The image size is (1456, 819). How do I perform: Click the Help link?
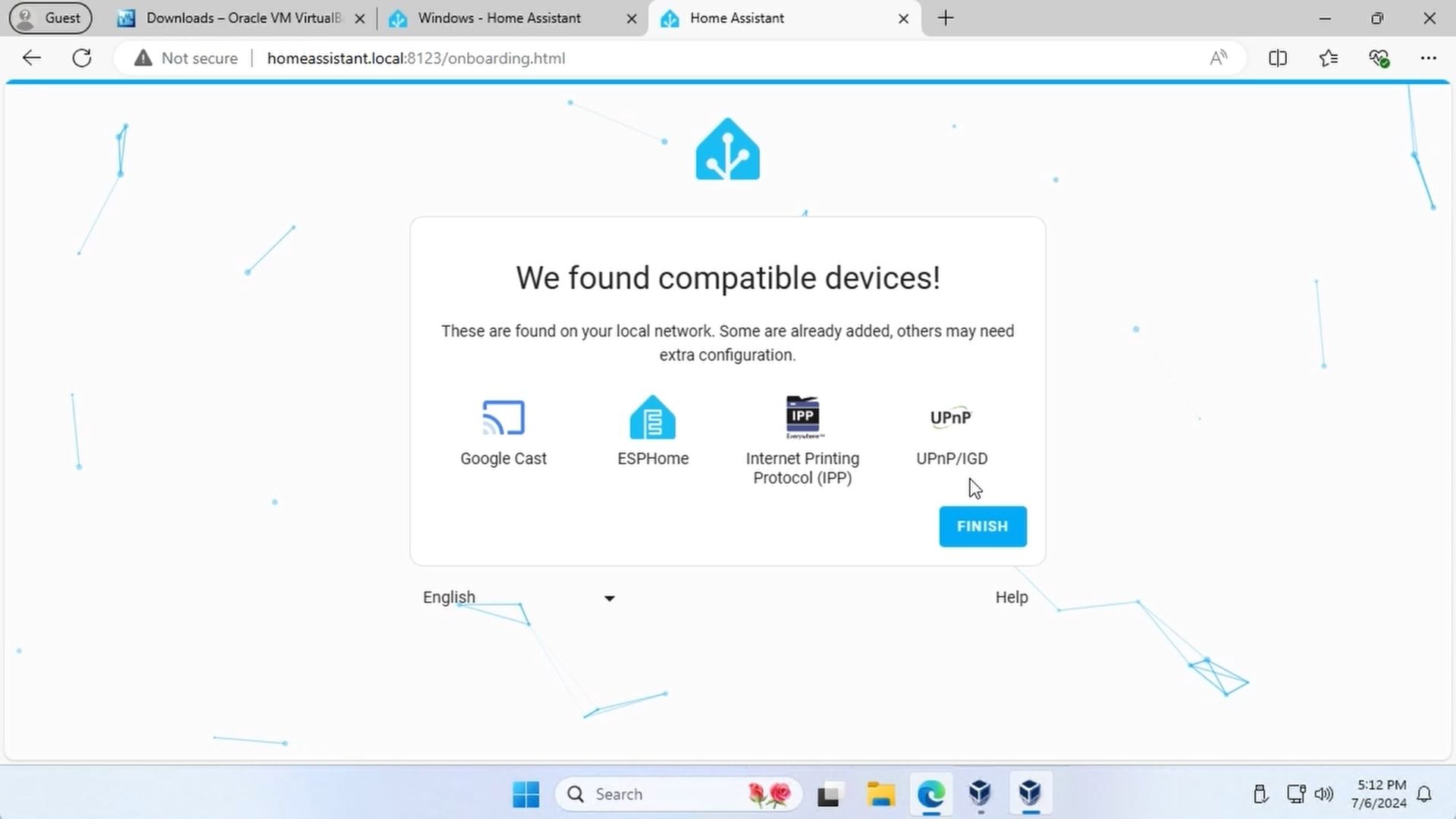(x=1011, y=597)
